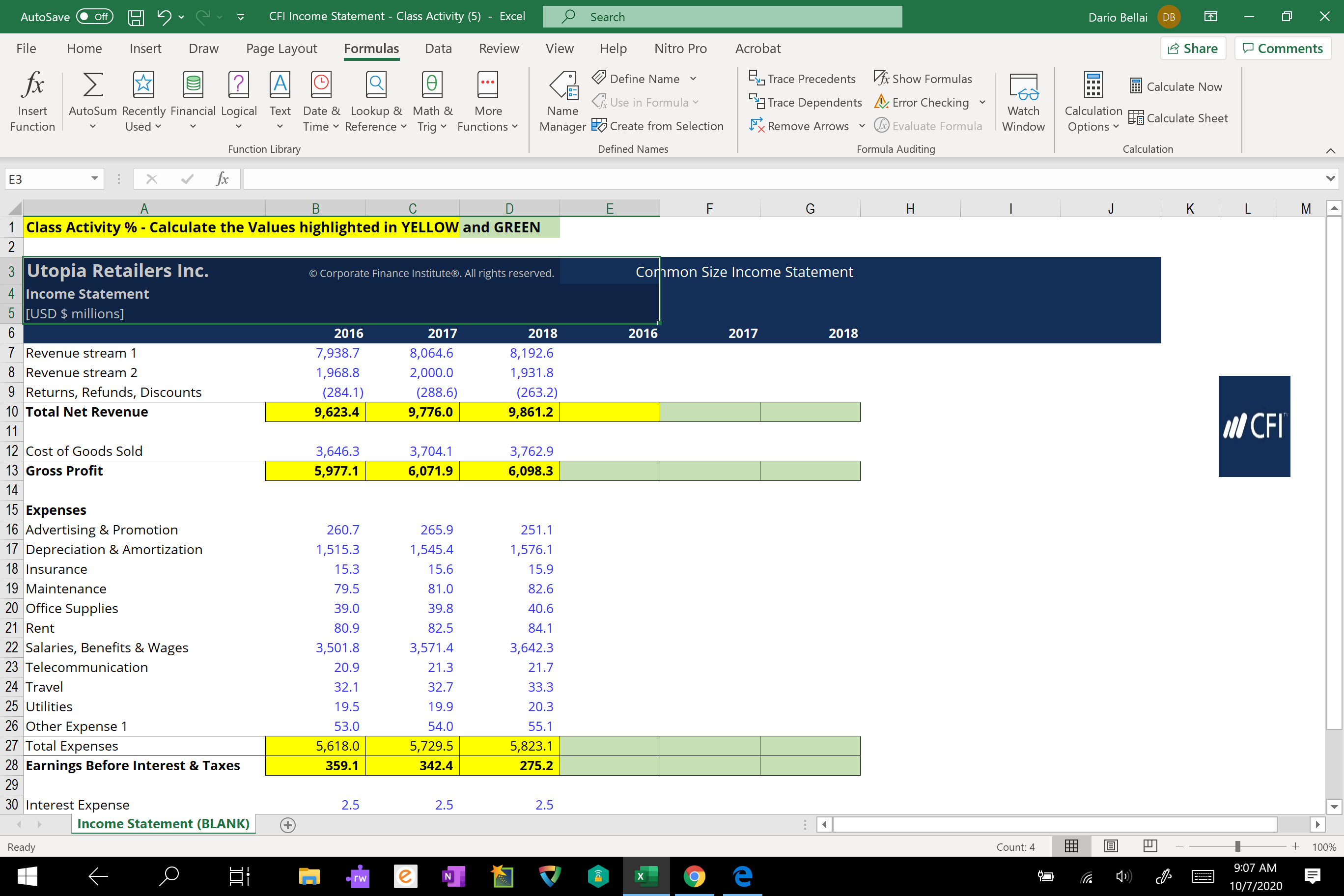Switch to Page Break Preview in status bar
Screen dimensions: 1344x896
coord(1150,846)
